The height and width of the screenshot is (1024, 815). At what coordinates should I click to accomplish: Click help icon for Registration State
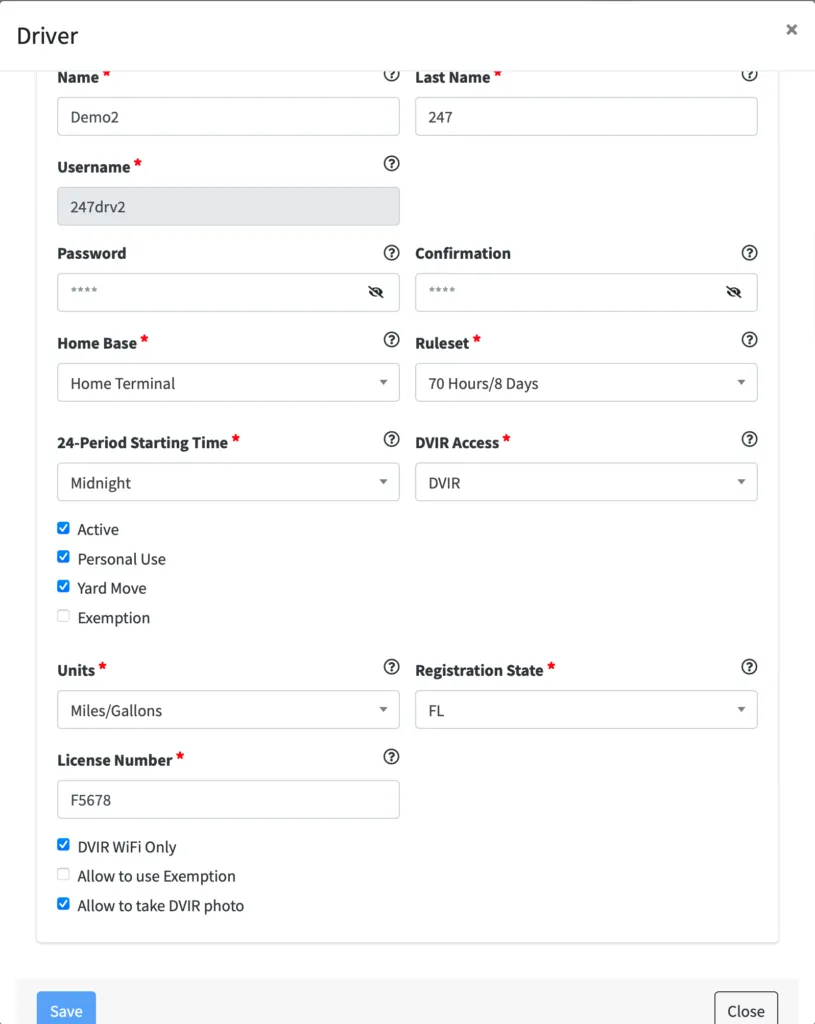click(x=749, y=667)
